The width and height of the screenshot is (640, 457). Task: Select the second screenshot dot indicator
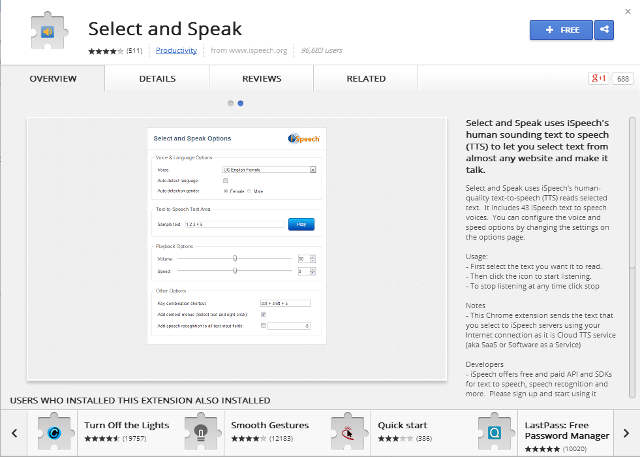pyautogui.click(x=240, y=103)
